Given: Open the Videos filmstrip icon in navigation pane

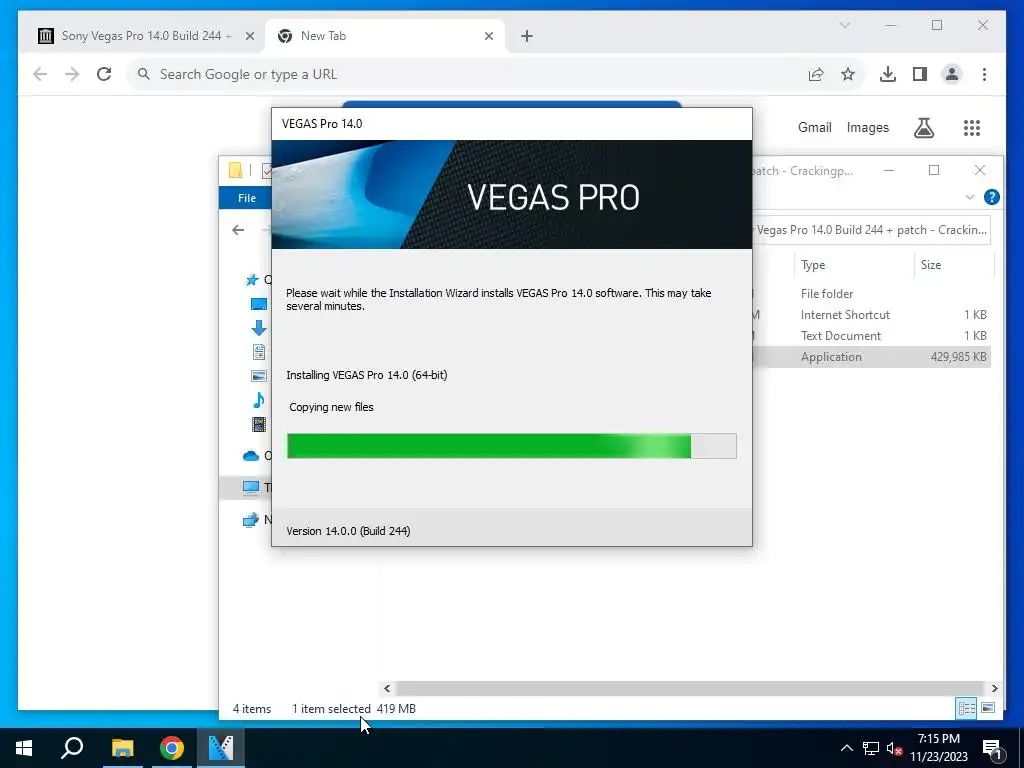Looking at the screenshot, I should click(259, 424).
